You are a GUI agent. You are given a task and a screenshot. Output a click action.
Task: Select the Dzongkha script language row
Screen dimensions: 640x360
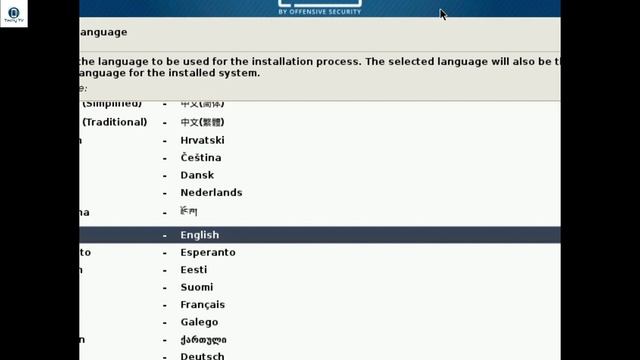(x=320, y=212)
